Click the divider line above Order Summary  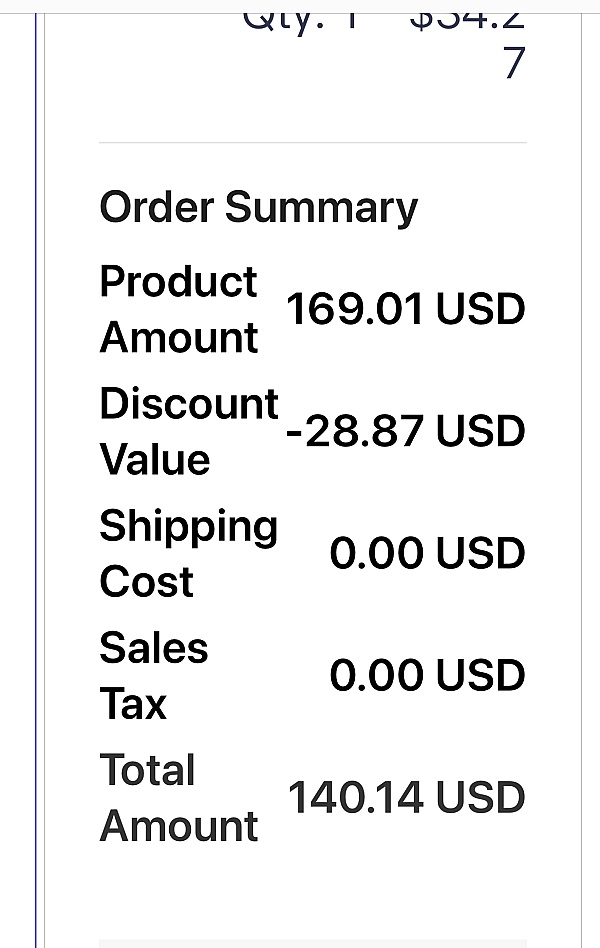pyautogui.click(x=312, y=143)
